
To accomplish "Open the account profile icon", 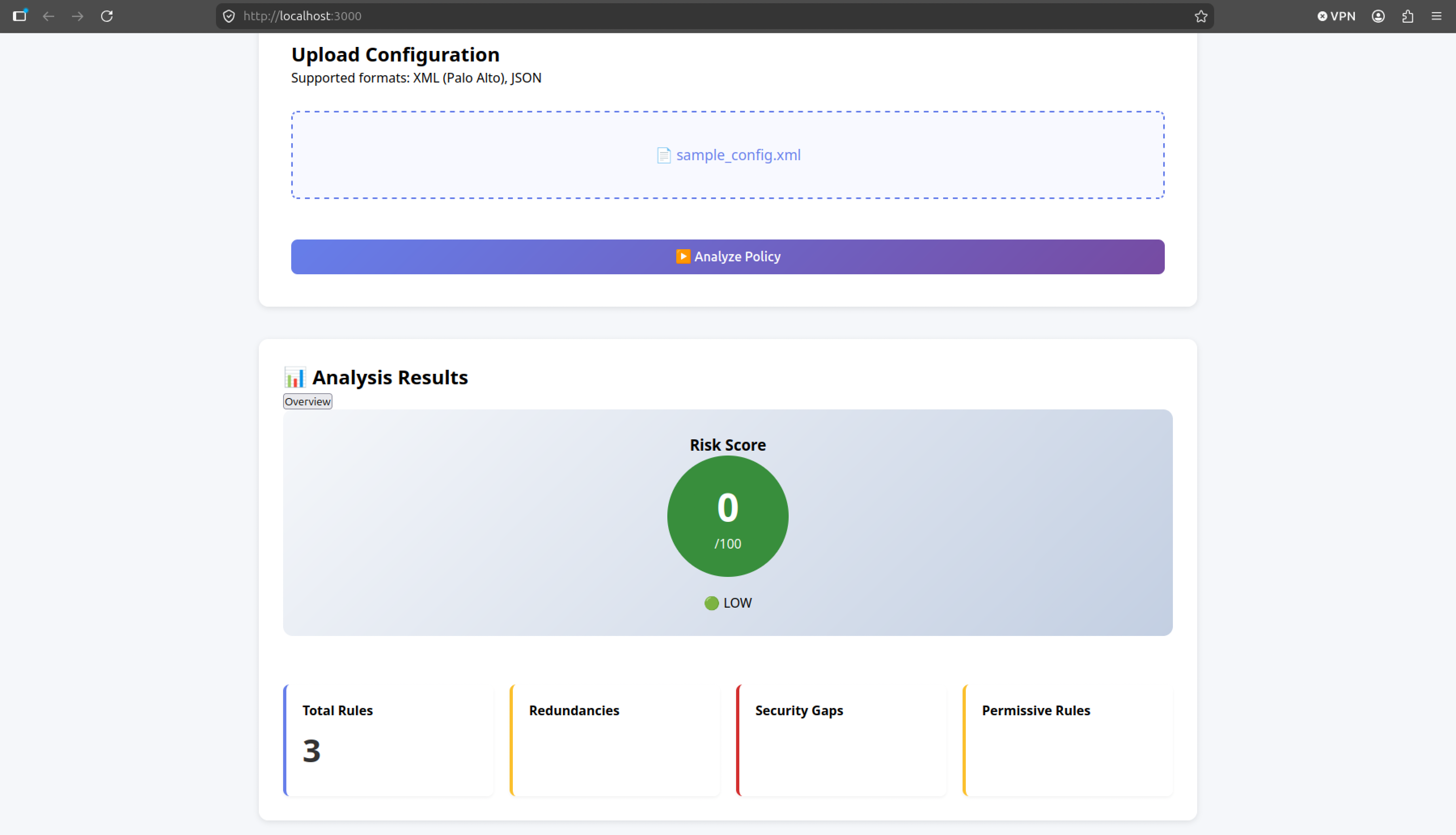I will [x=1378, y=16].
